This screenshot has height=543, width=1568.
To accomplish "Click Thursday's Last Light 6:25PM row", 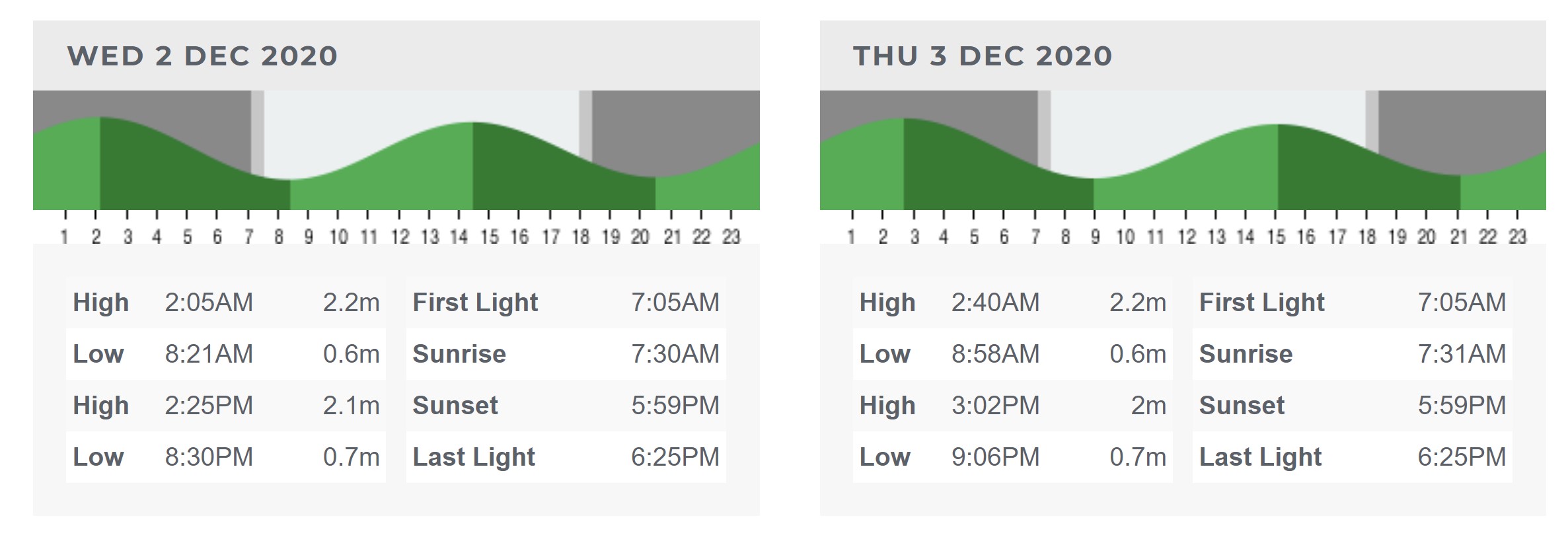I will (1353, 457).
